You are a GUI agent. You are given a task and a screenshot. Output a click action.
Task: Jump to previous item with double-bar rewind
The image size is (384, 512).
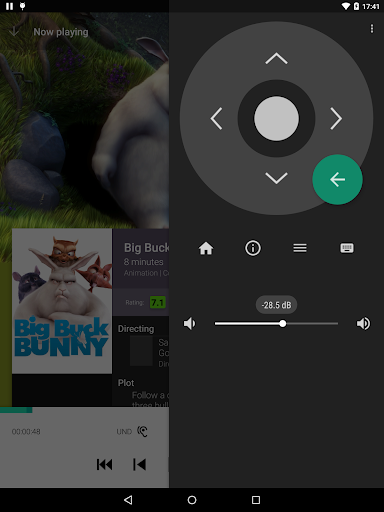click(104, 464)
